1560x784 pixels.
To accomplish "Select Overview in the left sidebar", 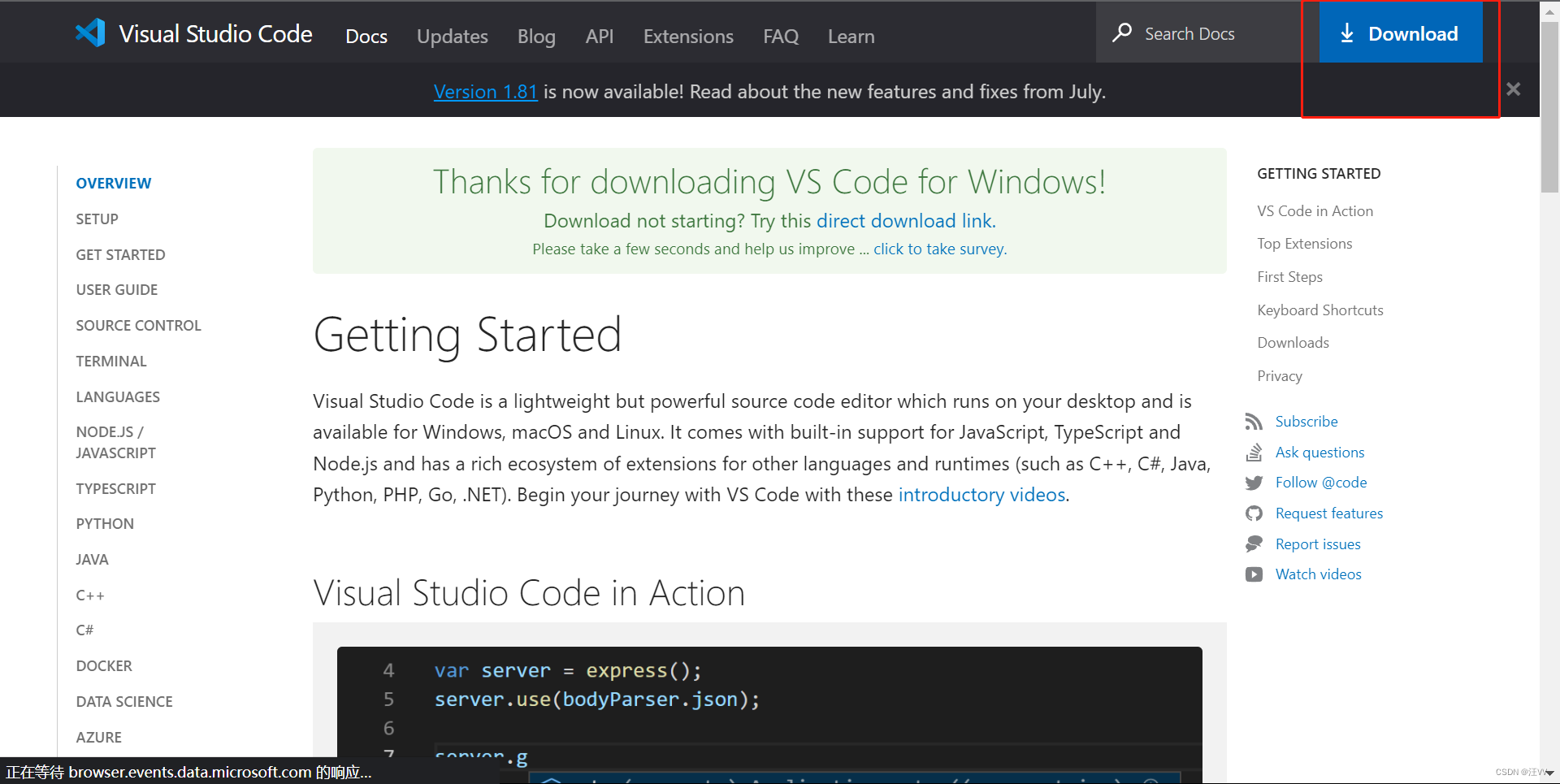I will click(114, 184).
